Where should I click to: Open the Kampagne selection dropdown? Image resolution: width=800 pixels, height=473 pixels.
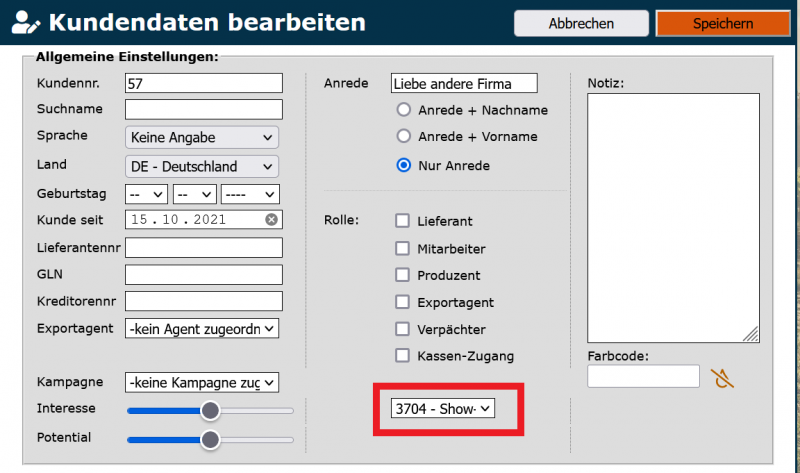pyautogui.click(x=202, y=382)
